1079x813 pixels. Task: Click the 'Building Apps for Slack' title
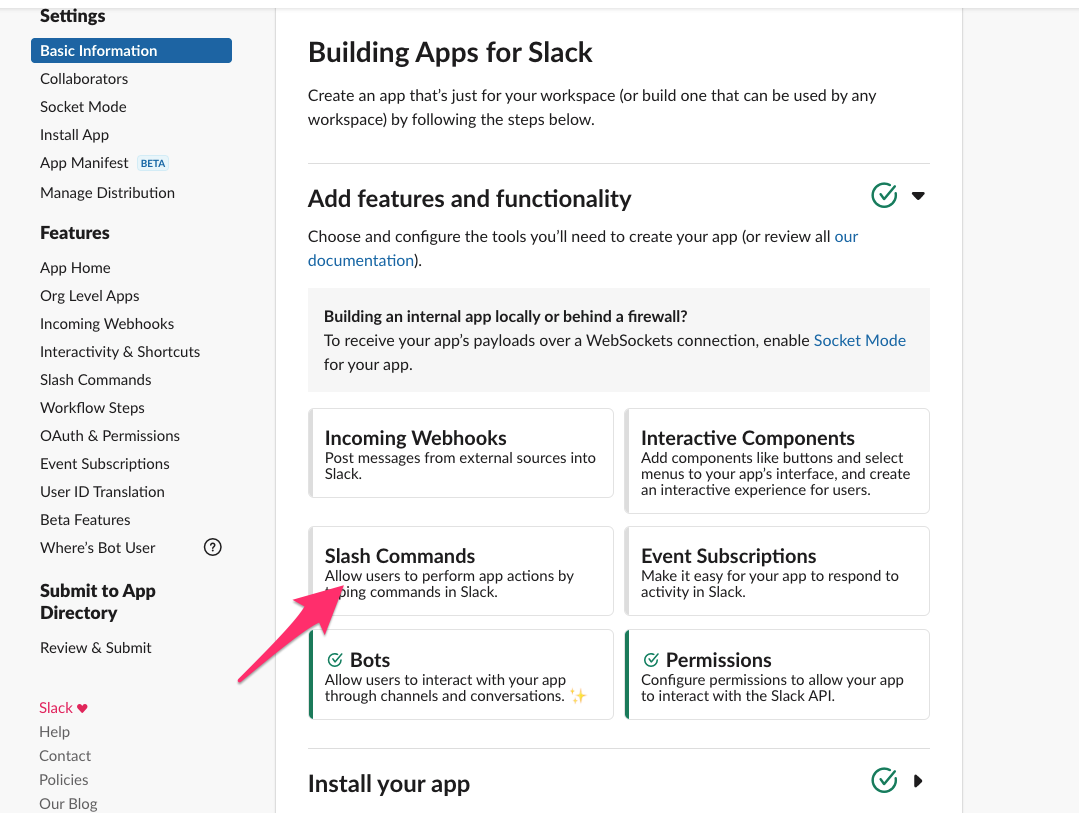(450, 52)
